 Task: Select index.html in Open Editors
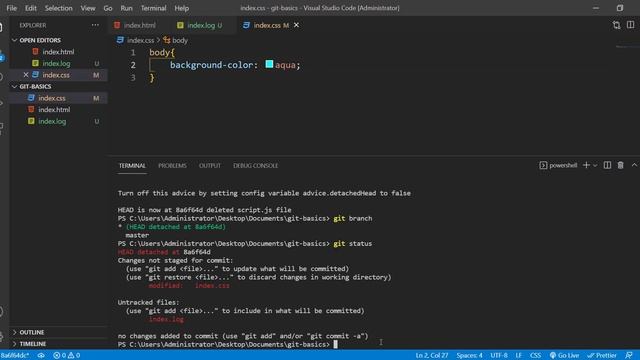(58, 52)
